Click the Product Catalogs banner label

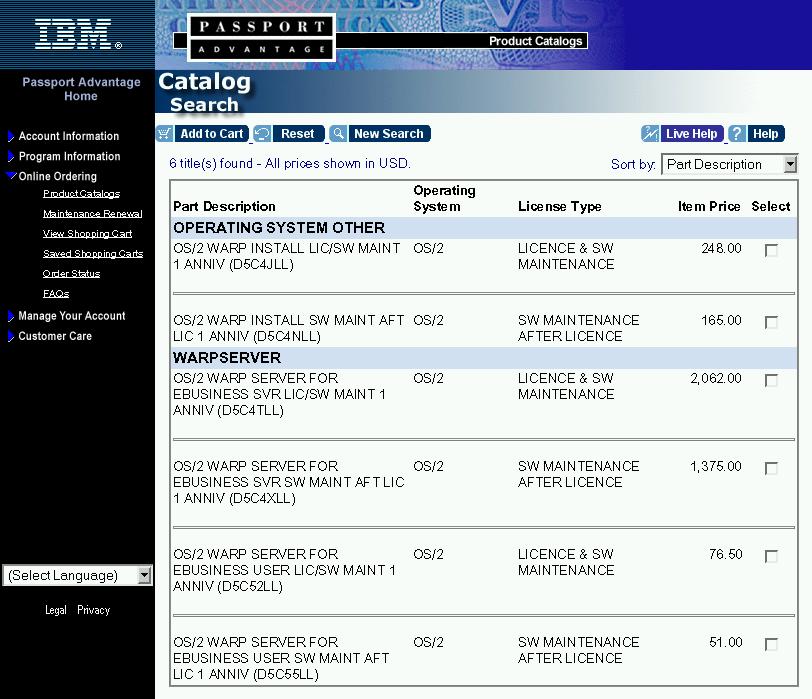tap(535, 41)
